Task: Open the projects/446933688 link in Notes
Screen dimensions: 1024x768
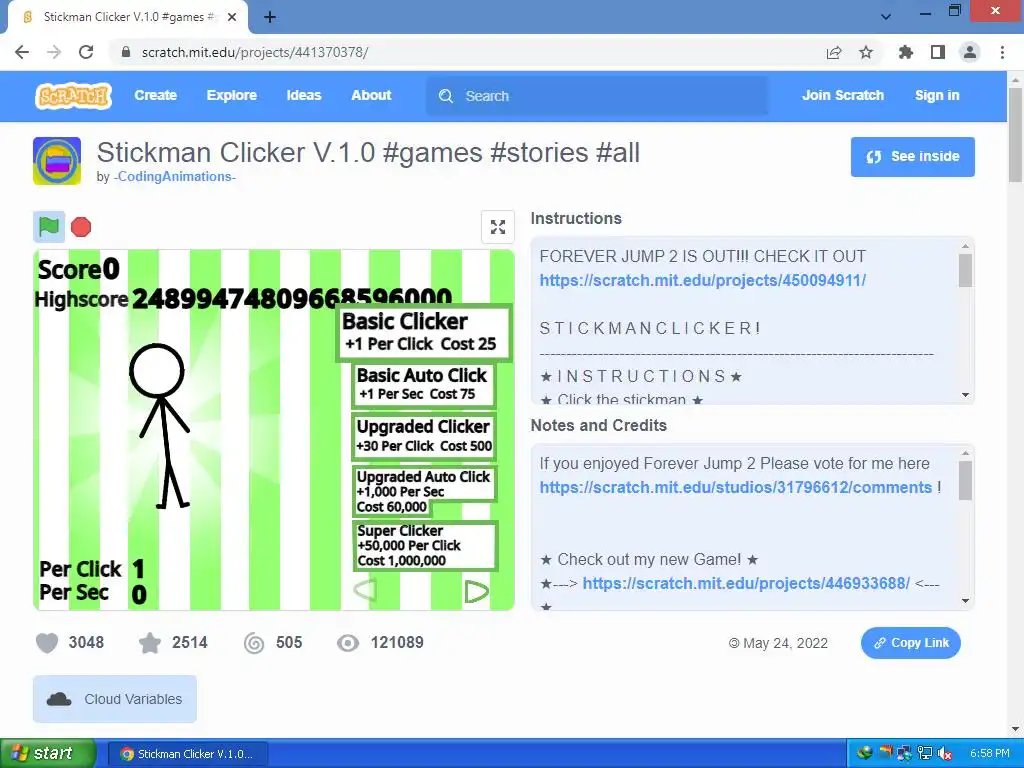Action: coord(746,584)
